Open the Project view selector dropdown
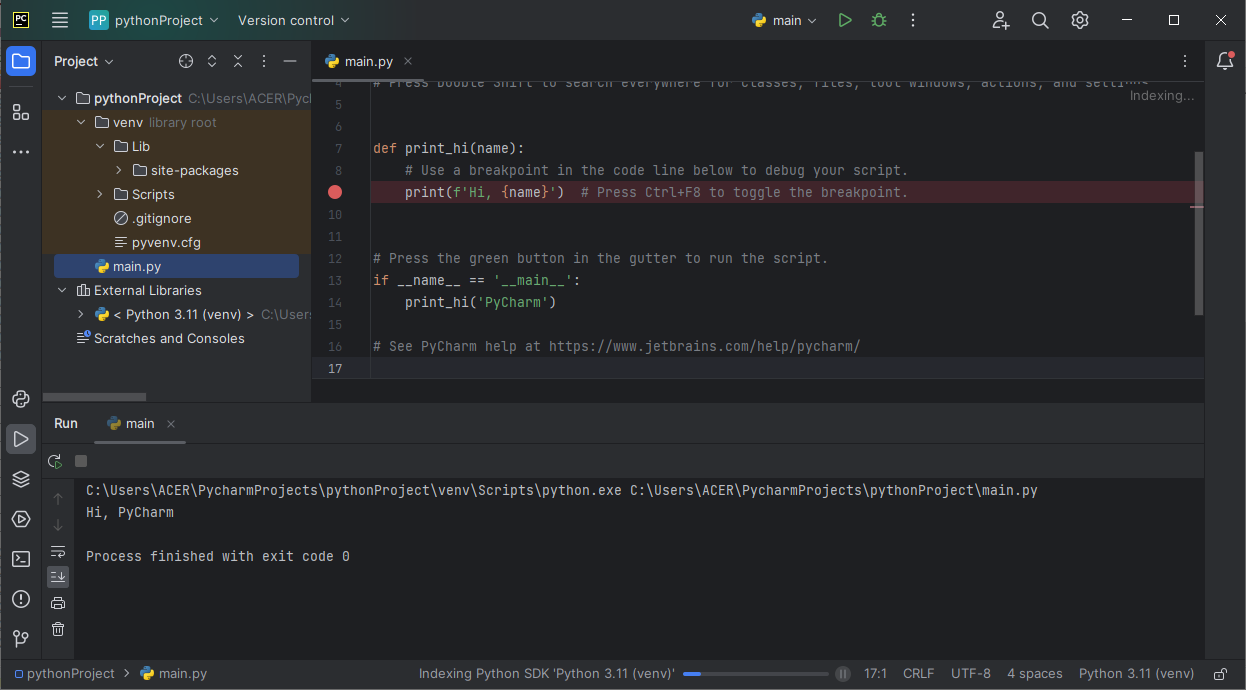Image resolution: width=1246 pixels, height=690 pixels. tap(84, 61)
